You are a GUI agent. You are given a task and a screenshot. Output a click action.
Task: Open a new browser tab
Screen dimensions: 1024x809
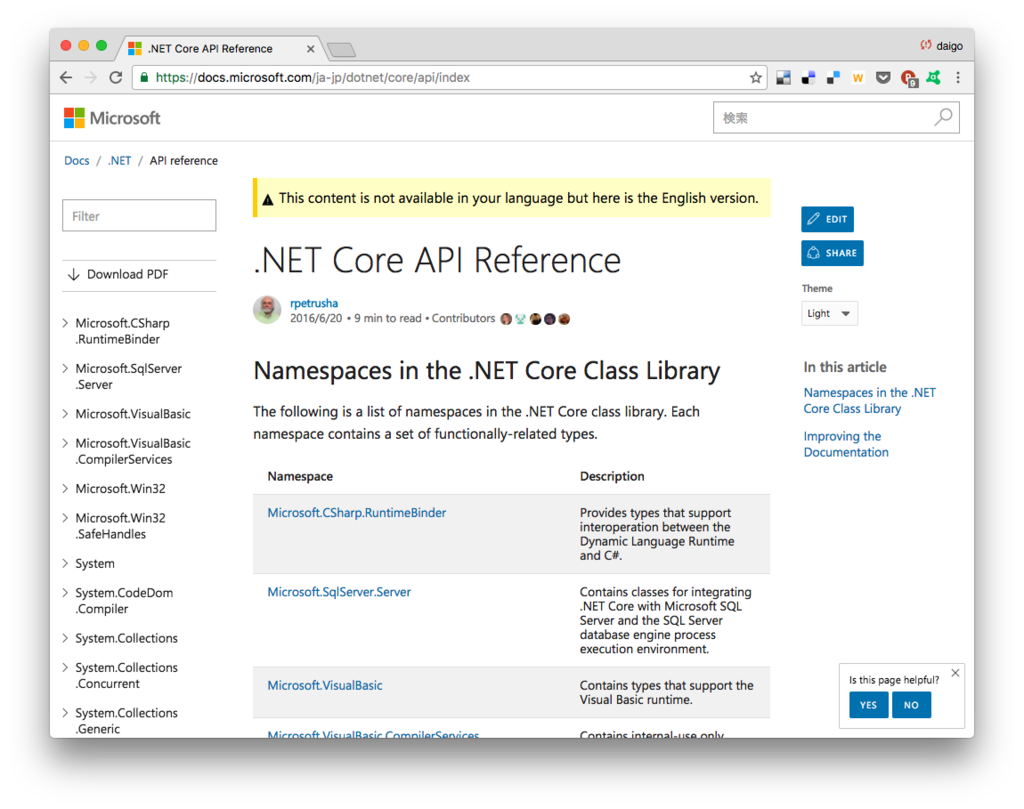coord(341,50)
